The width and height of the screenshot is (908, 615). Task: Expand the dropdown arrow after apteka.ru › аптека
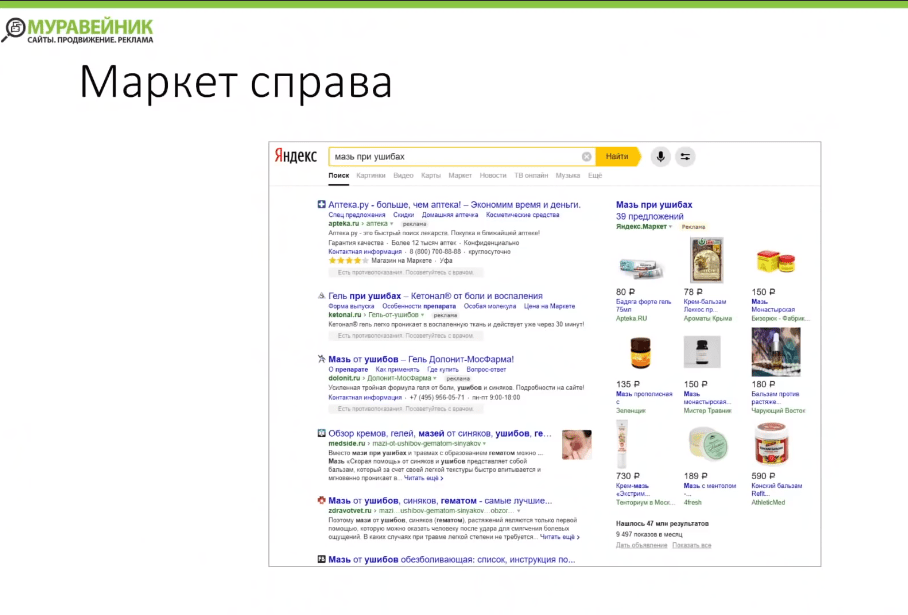click(x=392, y=224)
